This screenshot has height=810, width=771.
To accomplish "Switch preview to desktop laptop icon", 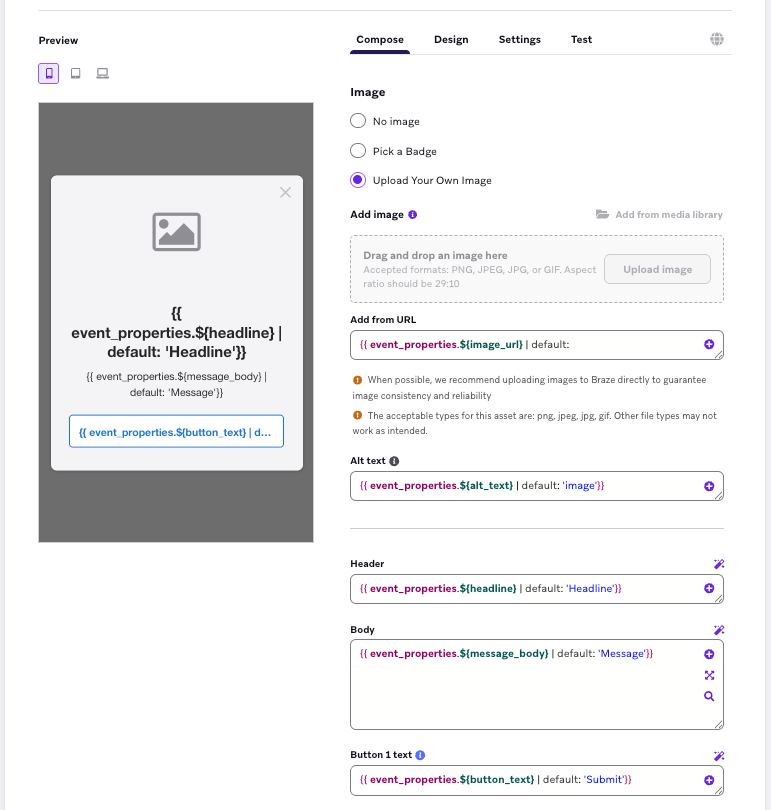I will coord(102,74).
